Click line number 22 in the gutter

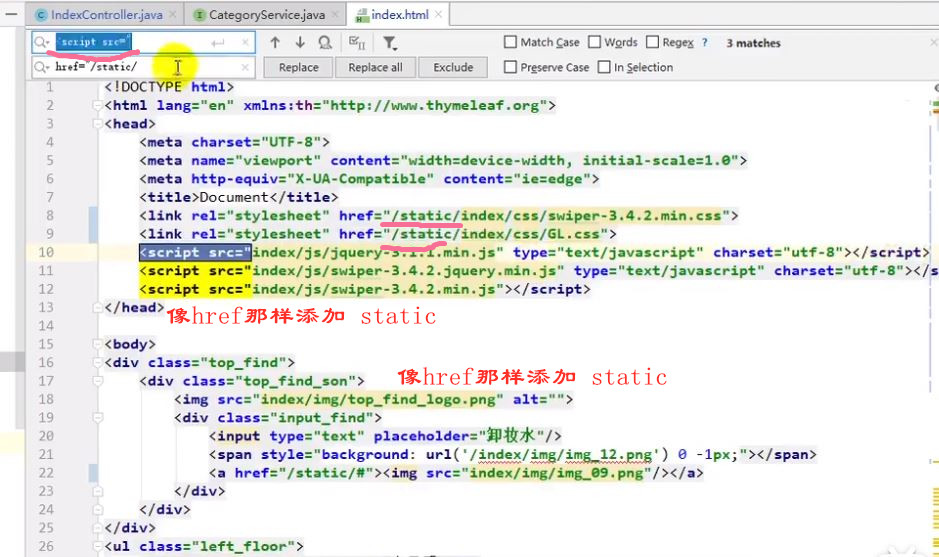coord(46,473)
